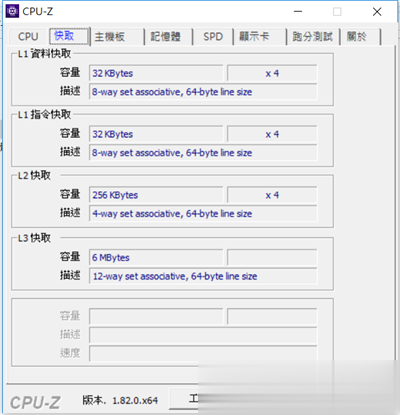Close the CPU-Z window
This screenshot has height=415, width=400.
(x=377, y=12)
